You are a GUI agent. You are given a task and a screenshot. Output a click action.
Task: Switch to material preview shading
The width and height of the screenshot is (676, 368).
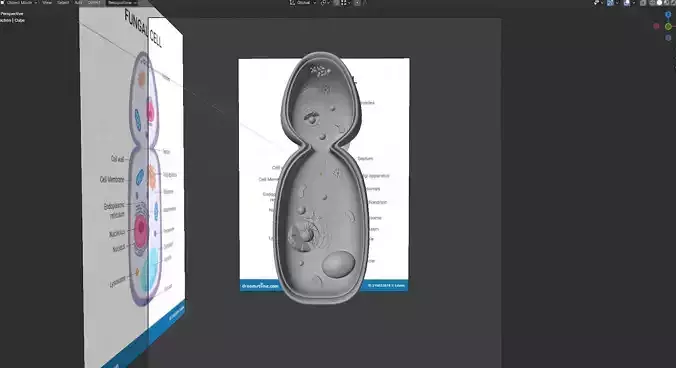pos(666,3)
